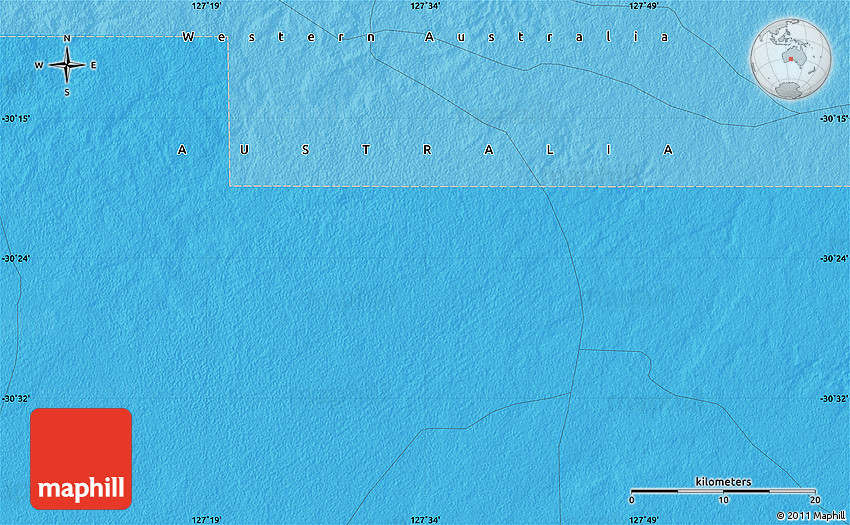This screenshot has height=525, width=850.
Task: Click the W letter beside the compass
Action: 39,66
